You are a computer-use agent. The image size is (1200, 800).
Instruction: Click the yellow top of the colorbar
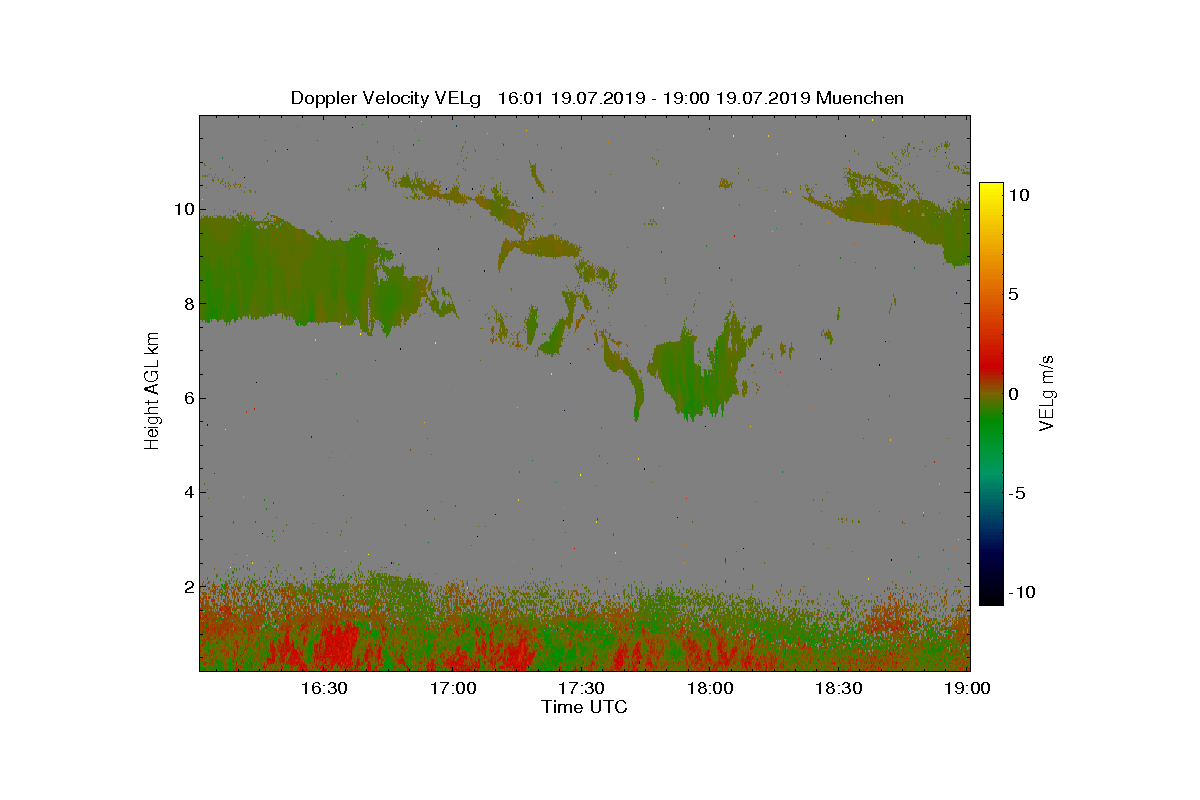click(991, 190)
